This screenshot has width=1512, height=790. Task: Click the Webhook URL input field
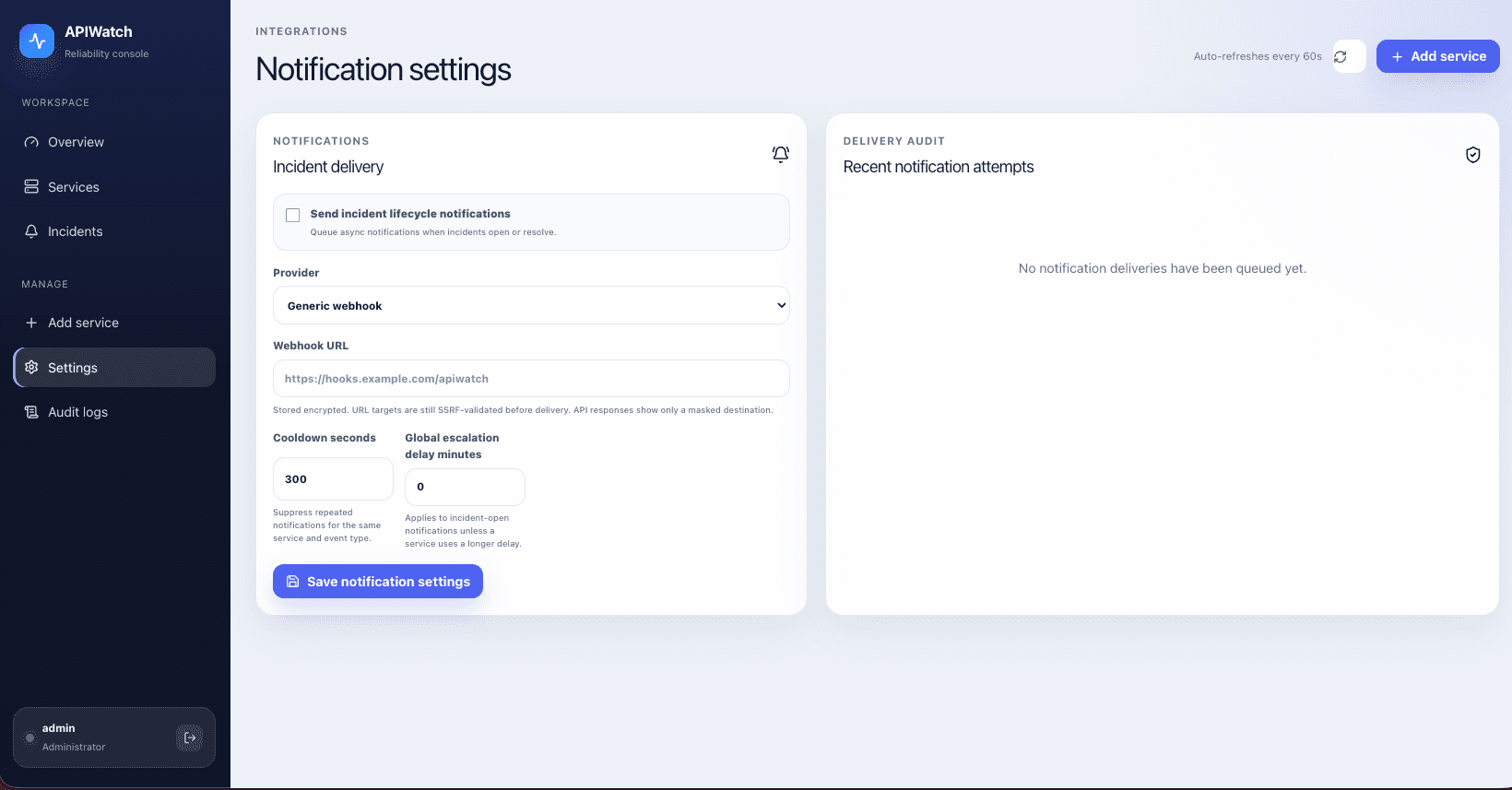[x=531, y=379]
